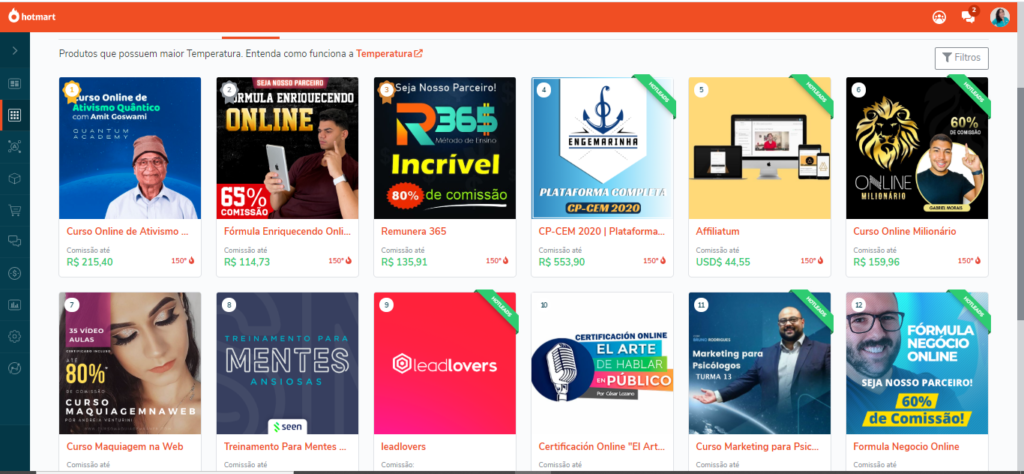Open the Filtros filter button

tap(961, 57)
